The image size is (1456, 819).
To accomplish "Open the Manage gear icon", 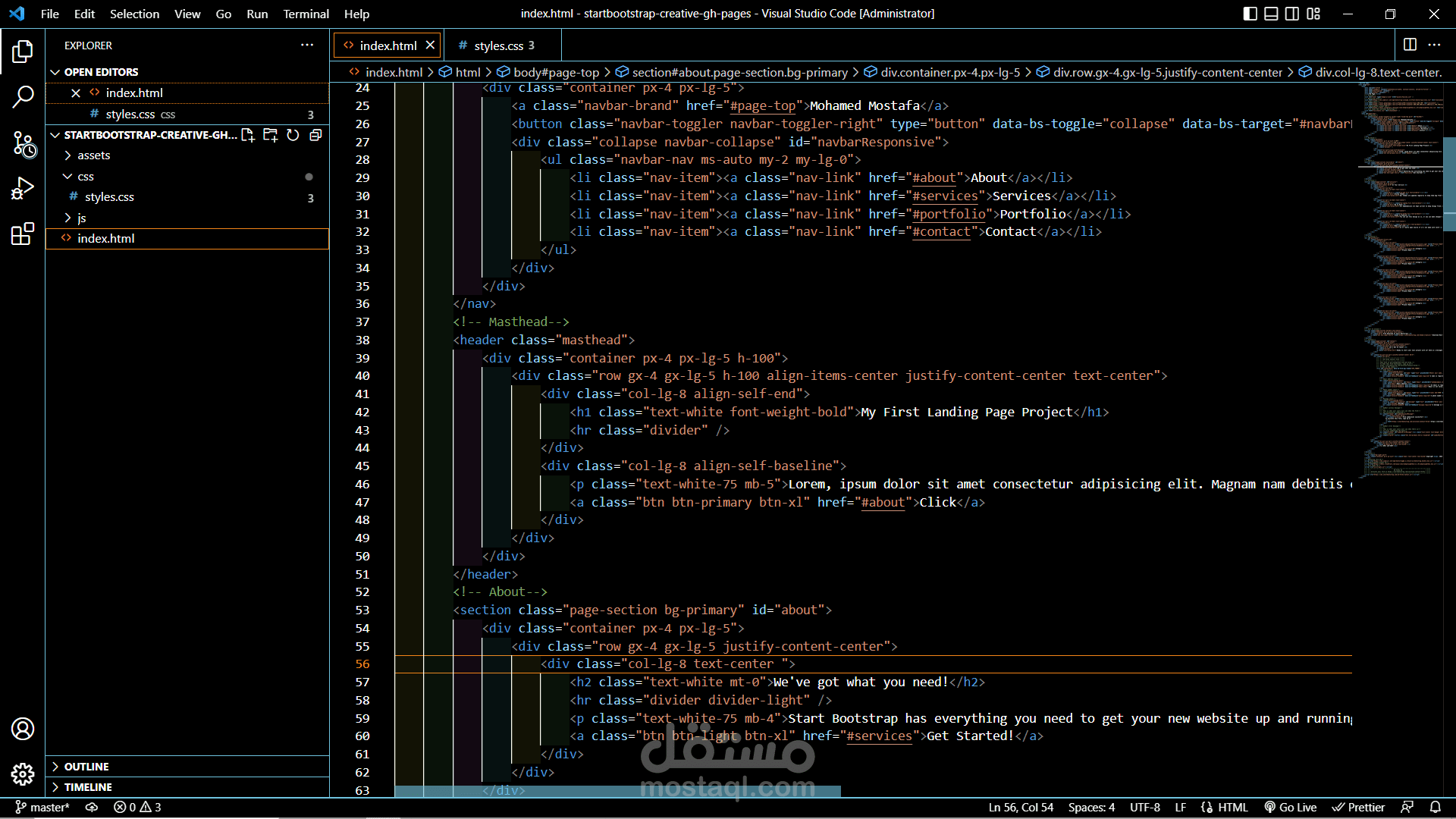I will [x=23, y=774].
